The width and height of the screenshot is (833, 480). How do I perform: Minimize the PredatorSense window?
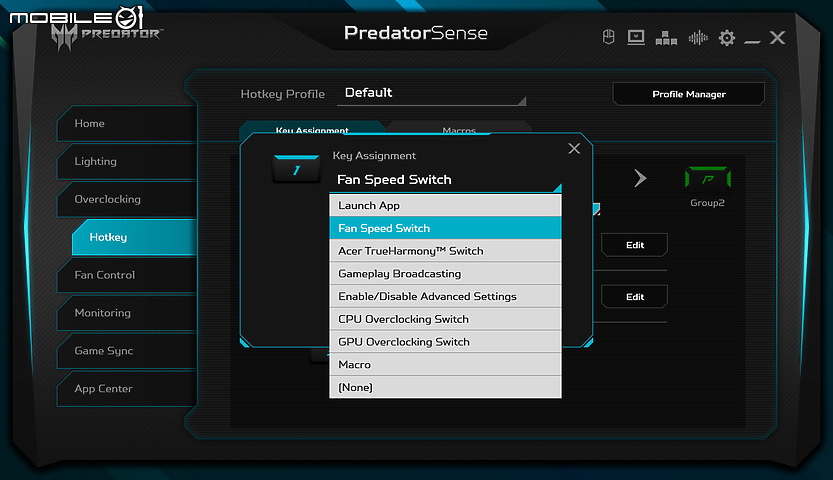[752, 41]
